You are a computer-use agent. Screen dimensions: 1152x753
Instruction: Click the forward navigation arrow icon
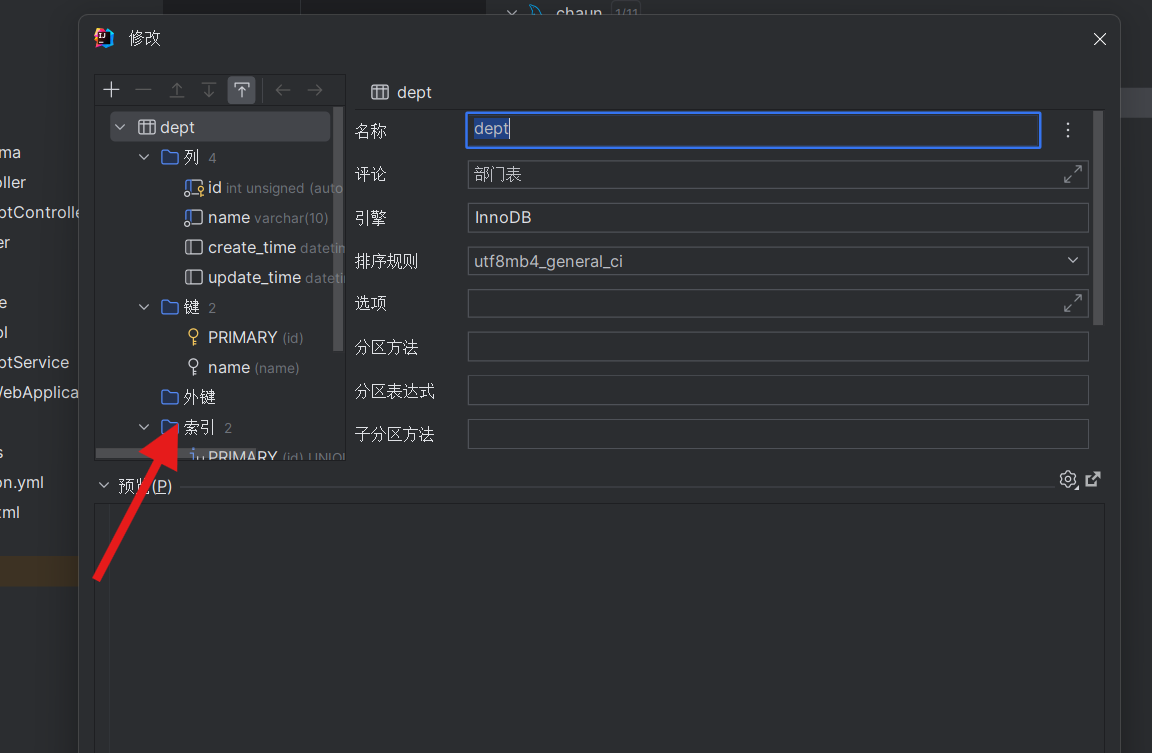315,90
